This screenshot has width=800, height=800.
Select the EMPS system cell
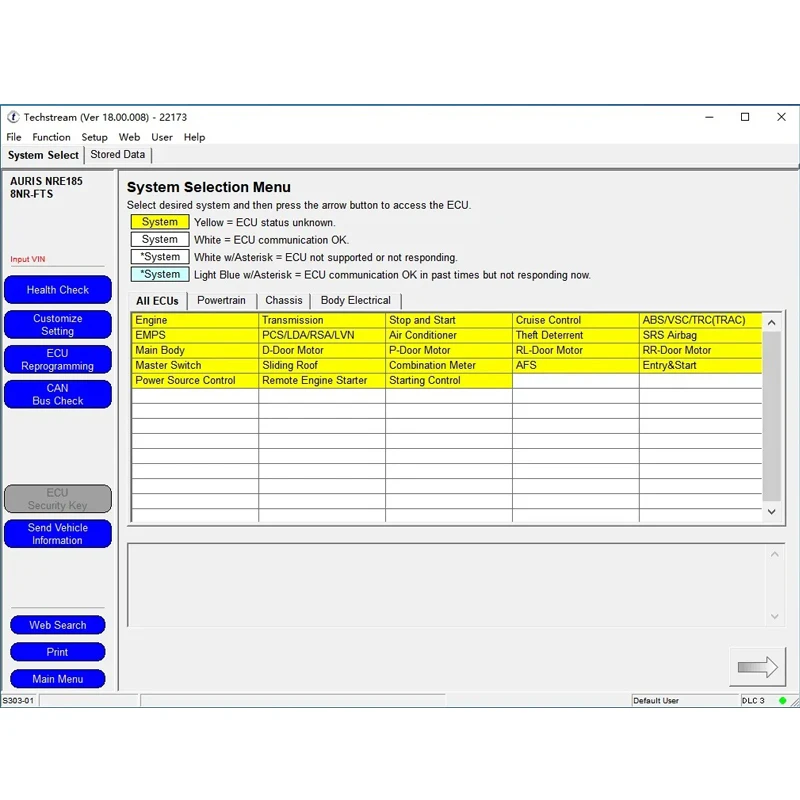pyautogui.click(x=195, y=335)
